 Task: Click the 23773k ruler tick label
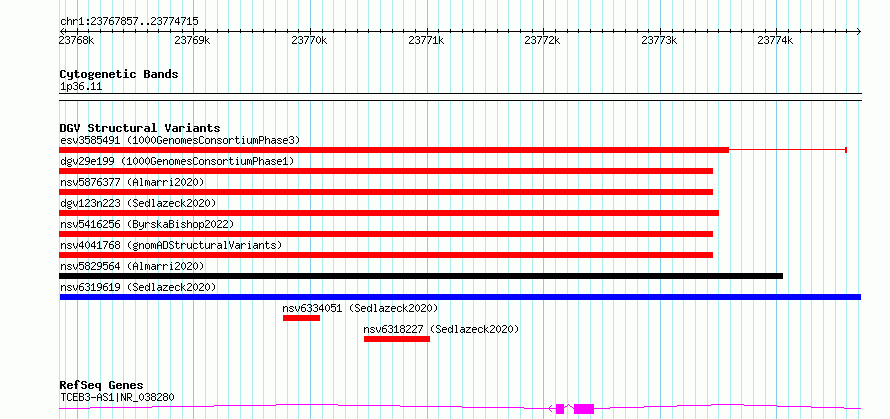click(659, 40)
